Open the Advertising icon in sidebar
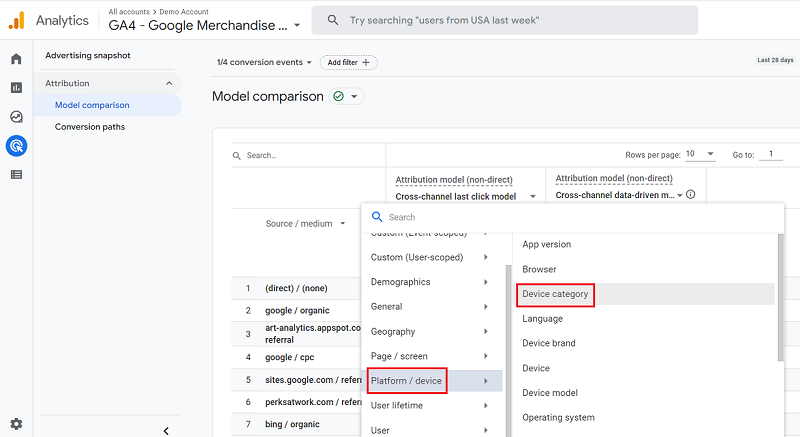This screenshot has height=437, width=800. click(x=16, y=146)
